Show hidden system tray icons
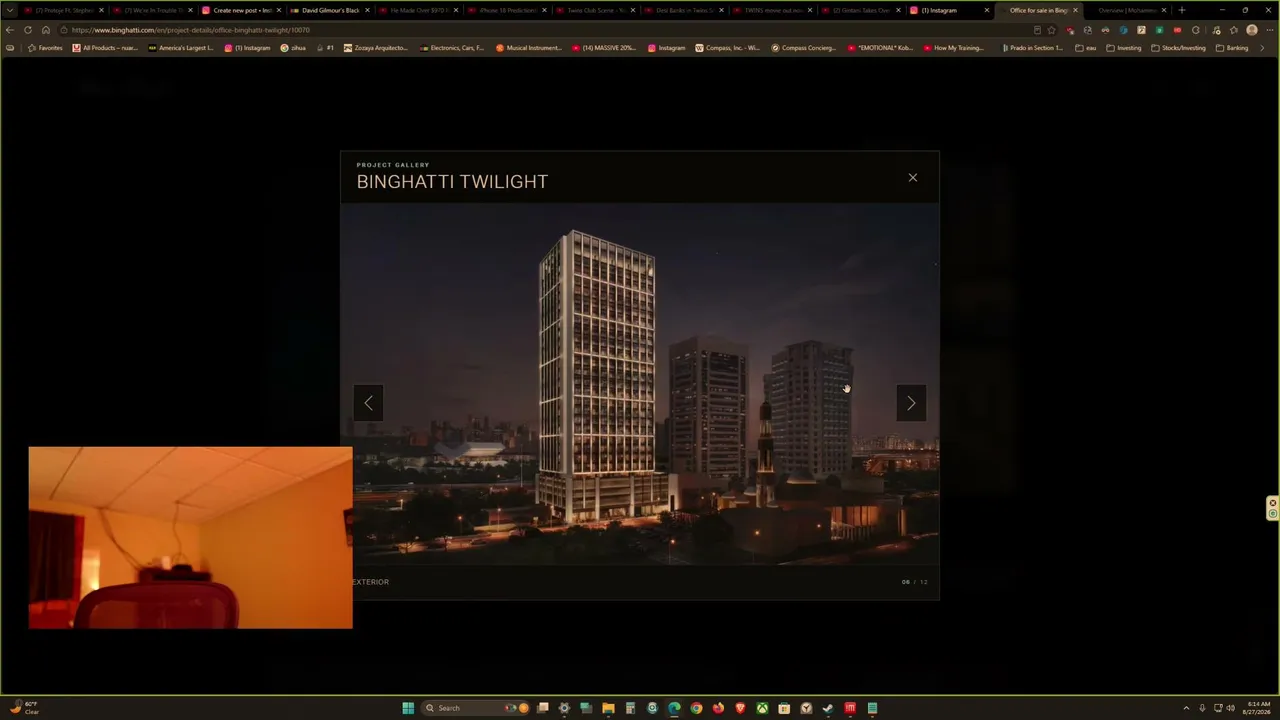This screenshot has width=1280, height=720. pos(1186,708)
